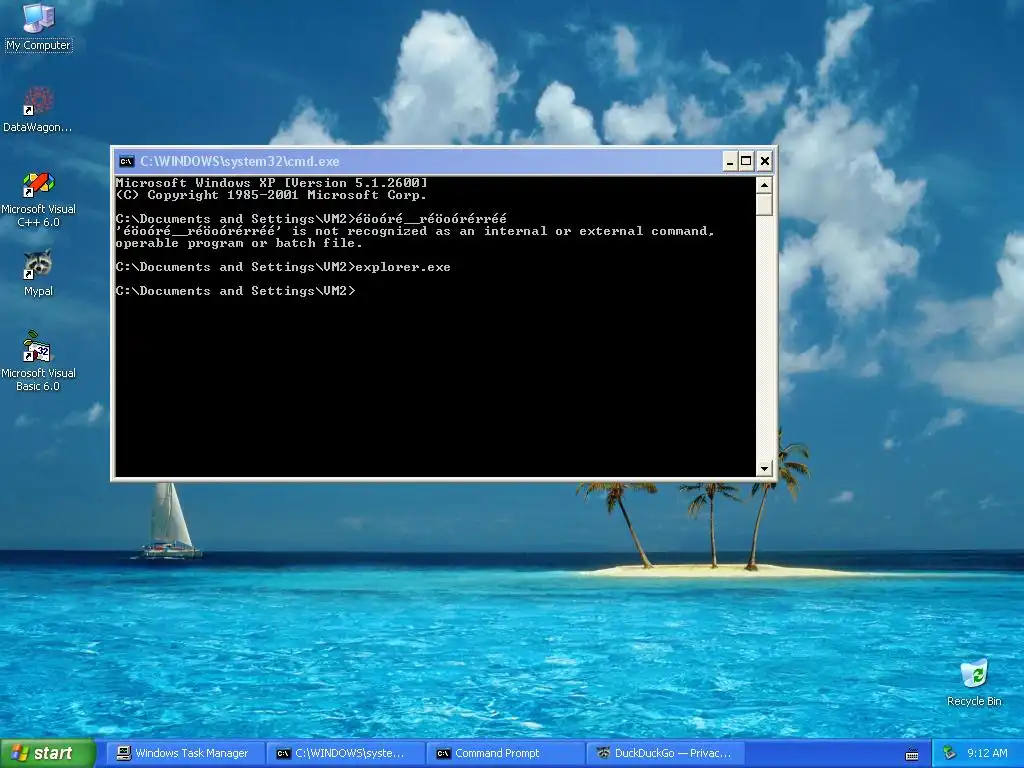Click the 9:12 AM system clock
This screenshot has width=1024, height=768.
pyautogui.click(x=987, y=754)
